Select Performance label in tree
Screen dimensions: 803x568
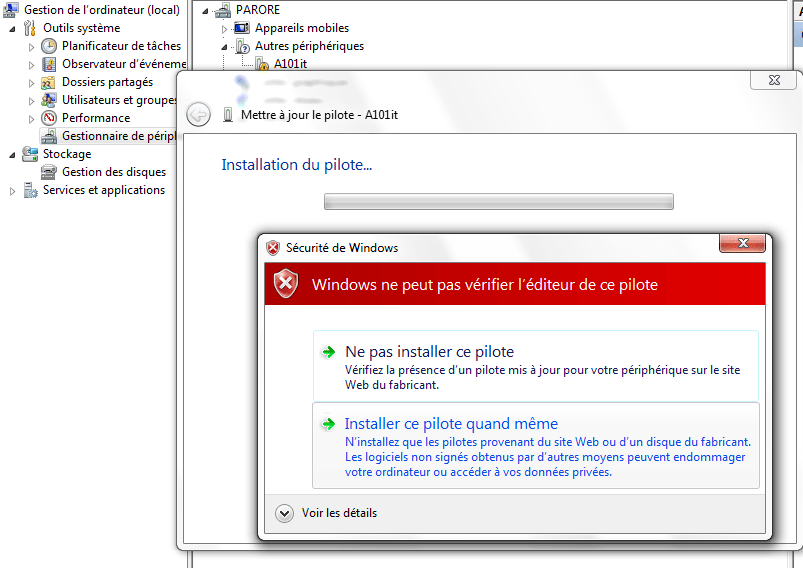(x=96, y=118)
